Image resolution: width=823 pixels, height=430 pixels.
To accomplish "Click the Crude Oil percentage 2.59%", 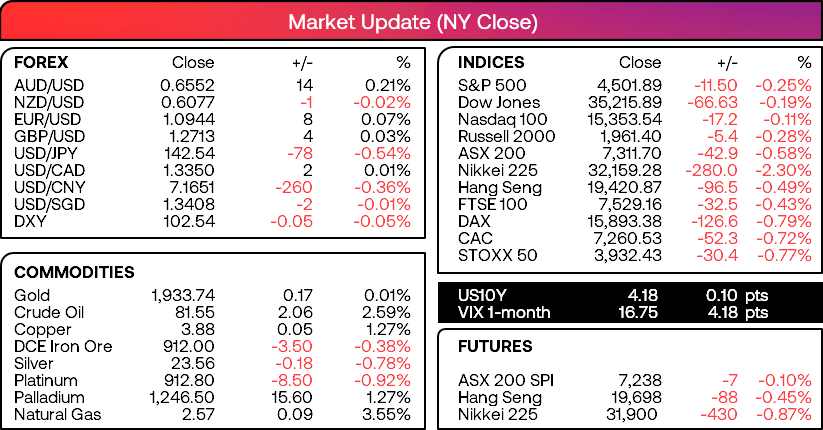I will coord(386,312).
